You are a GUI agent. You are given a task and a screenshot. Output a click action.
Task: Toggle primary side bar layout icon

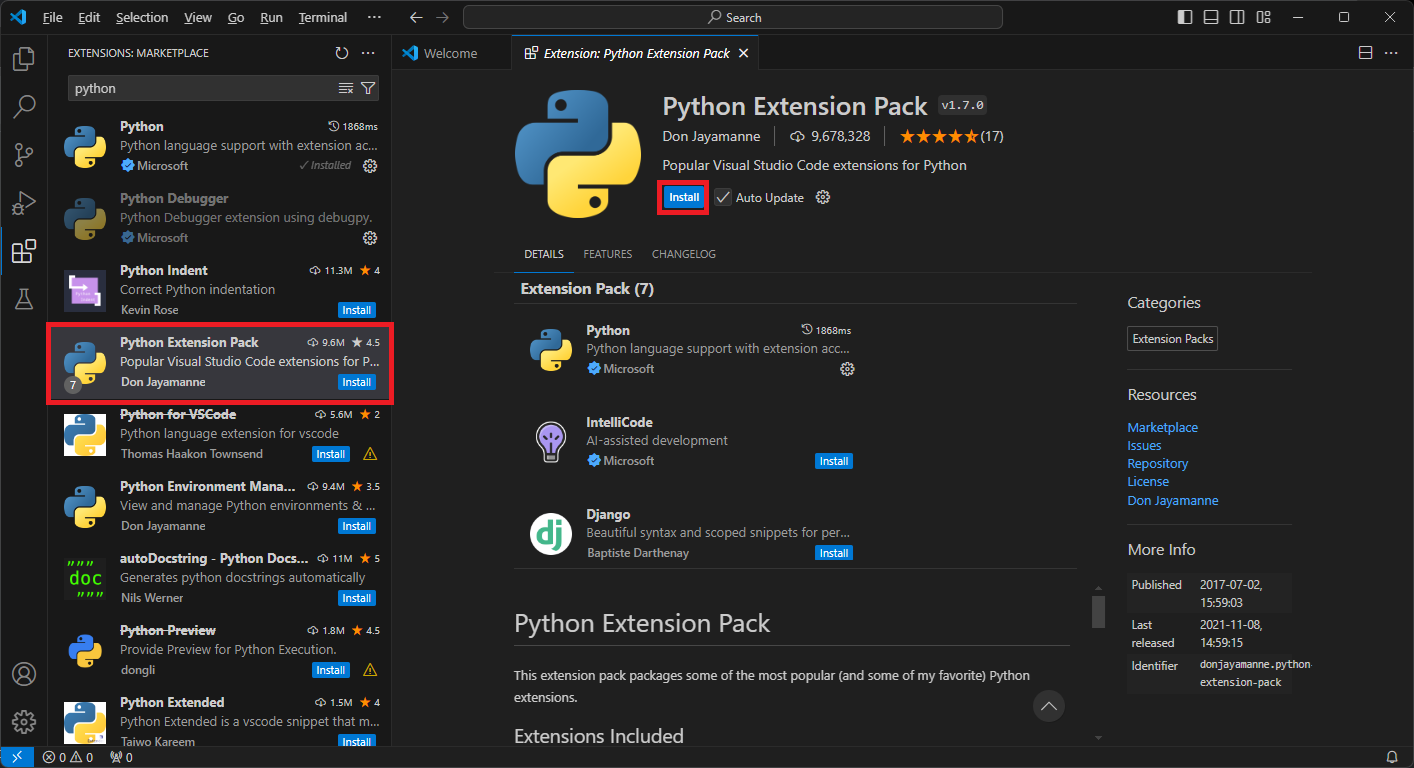pos(1185,17)
